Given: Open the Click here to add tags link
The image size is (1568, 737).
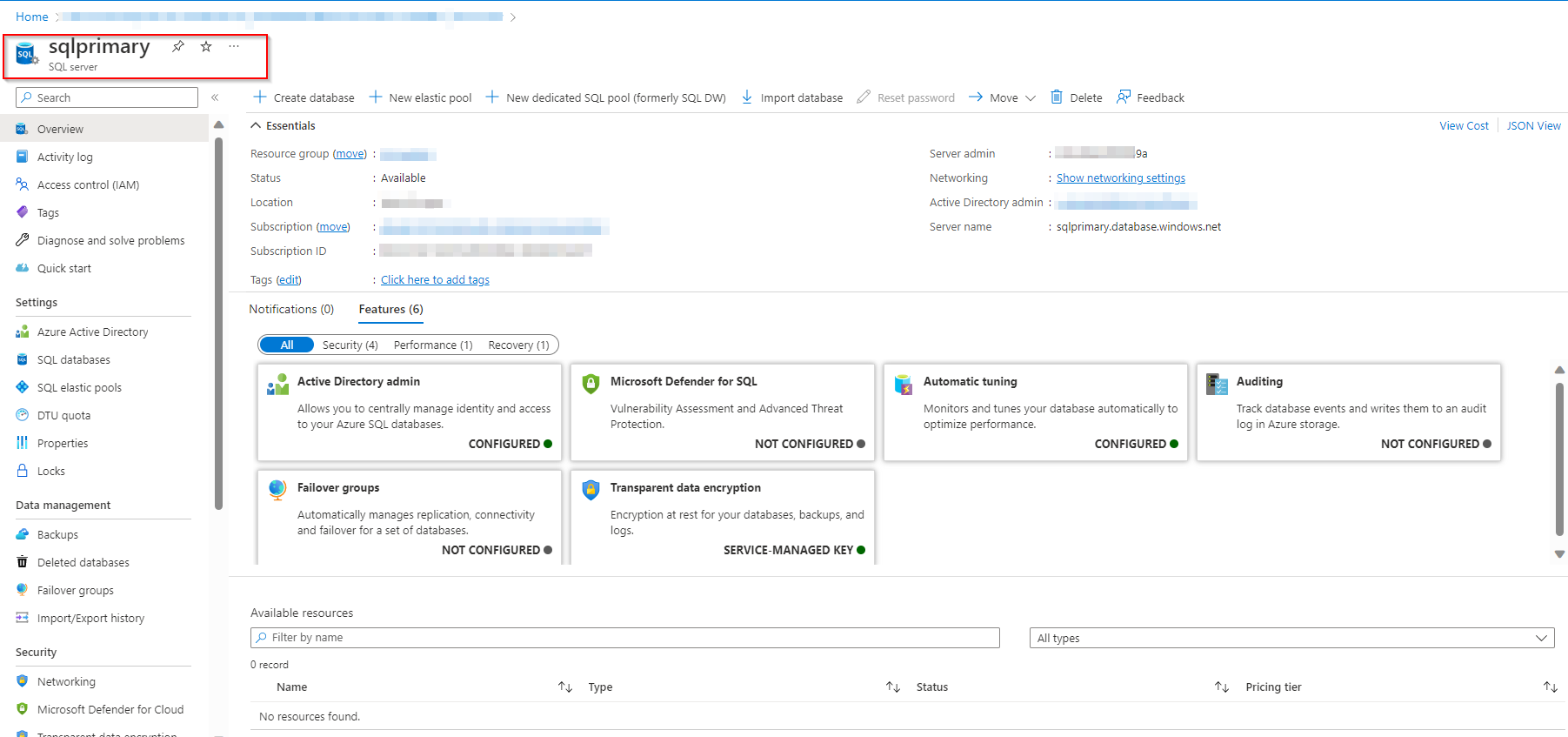Looking at the screenshot, I should 435,279.
